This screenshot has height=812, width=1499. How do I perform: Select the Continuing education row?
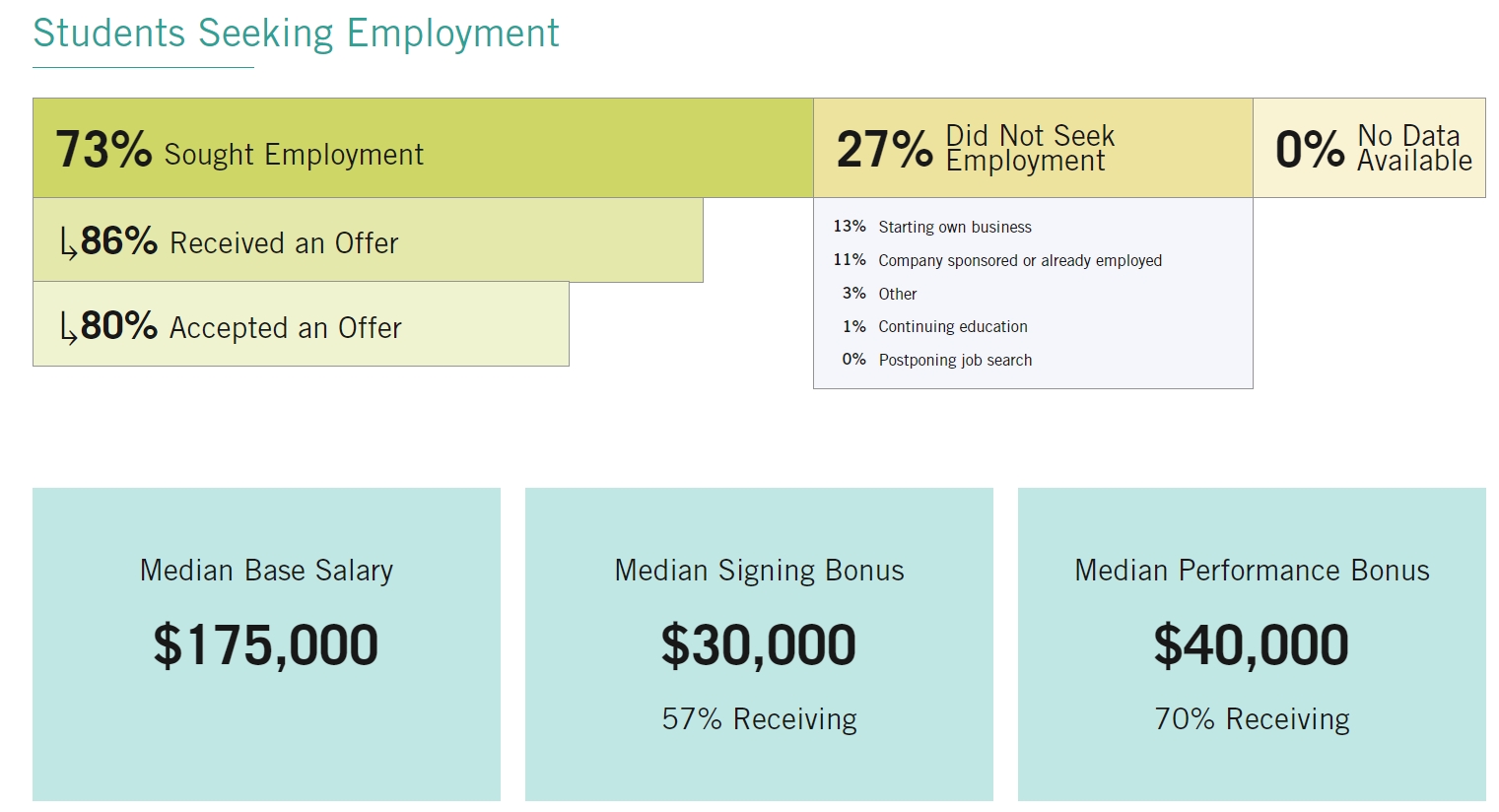pyautogui.click(x=952, y=327)
